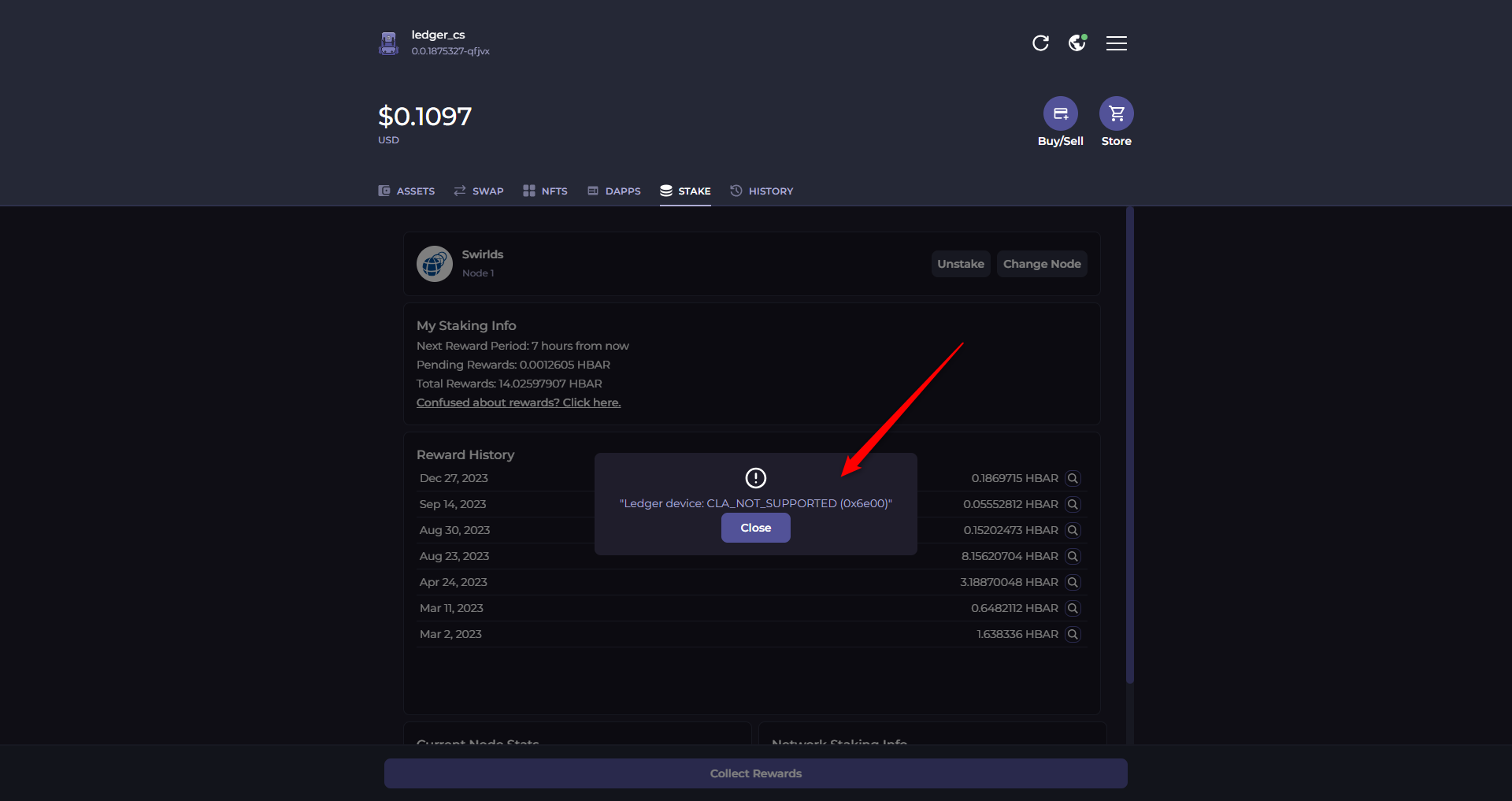The image size is (1512, 801).
Task: Click the refresh icon in the header
Action: click(x=1040, y=43)
